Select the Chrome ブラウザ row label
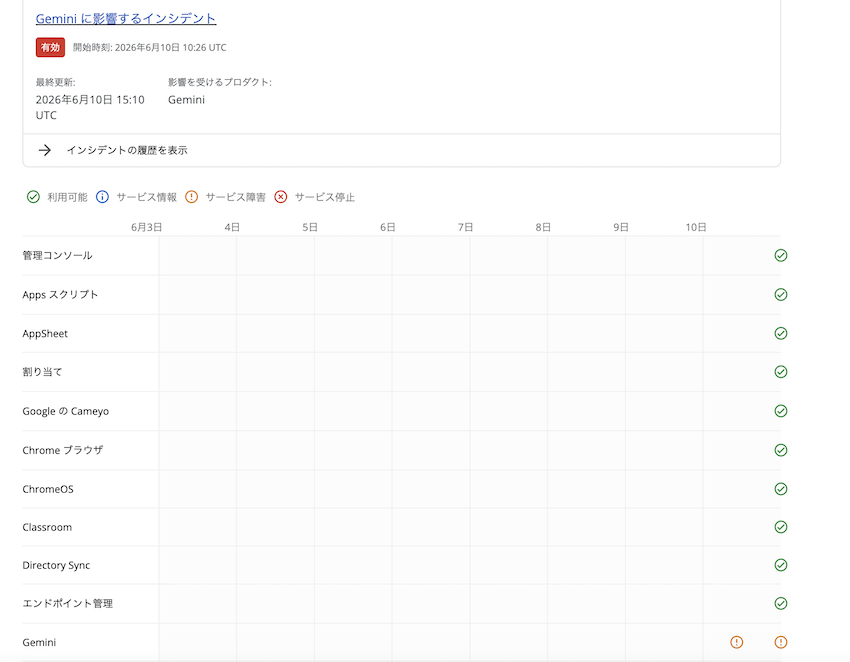Viewport: 850px width, 662px height. pos(62,450)
